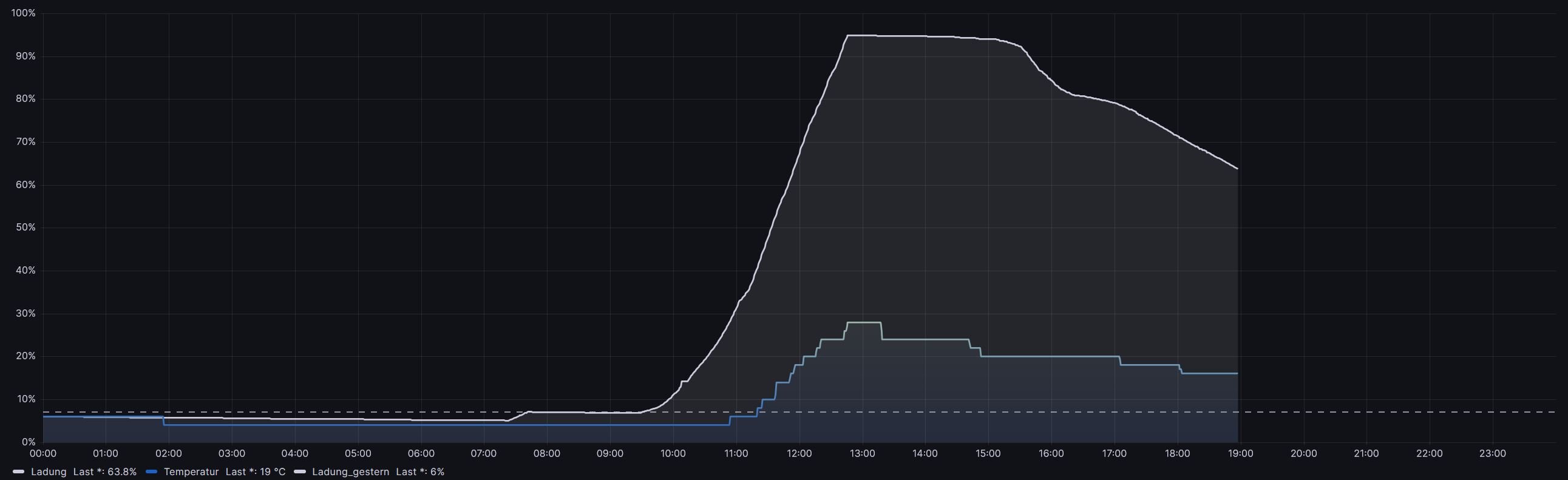1568x480 pixels.
Task: Click the 100% y-axis label
Action: pos(24,13)
